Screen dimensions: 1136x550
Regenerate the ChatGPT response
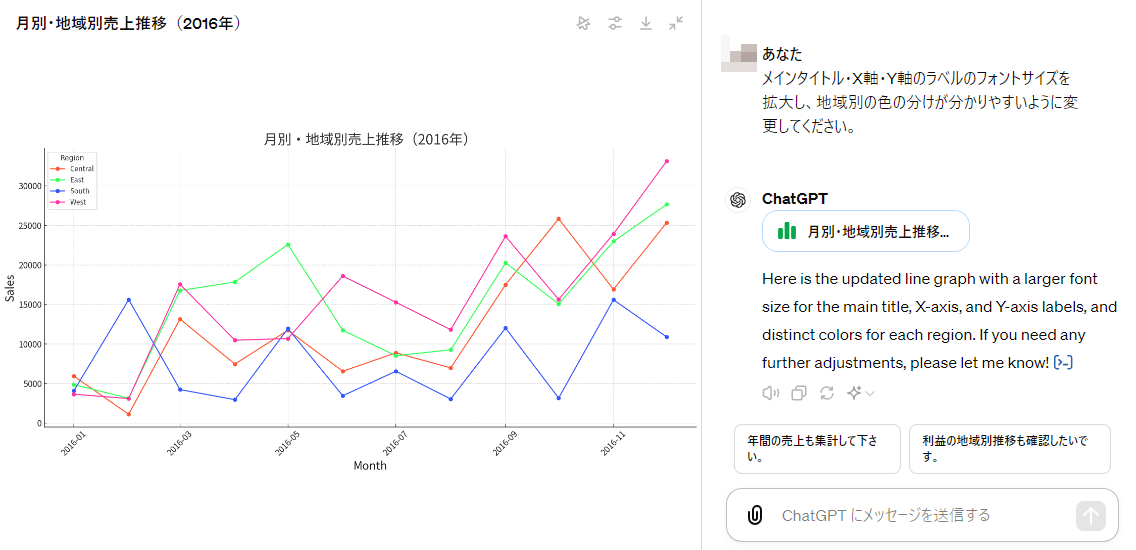click(x=827, y=393)
